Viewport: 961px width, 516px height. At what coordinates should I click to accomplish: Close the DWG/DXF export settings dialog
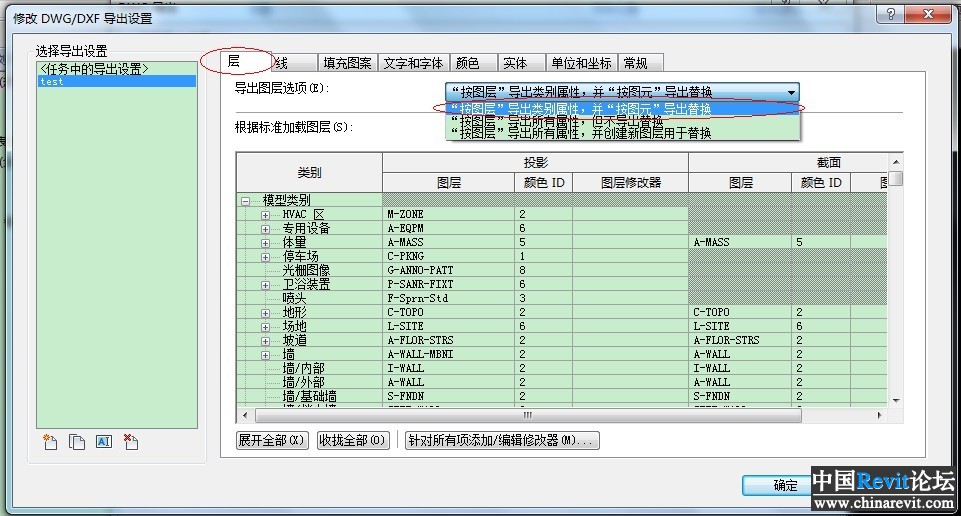coord(929,14)
